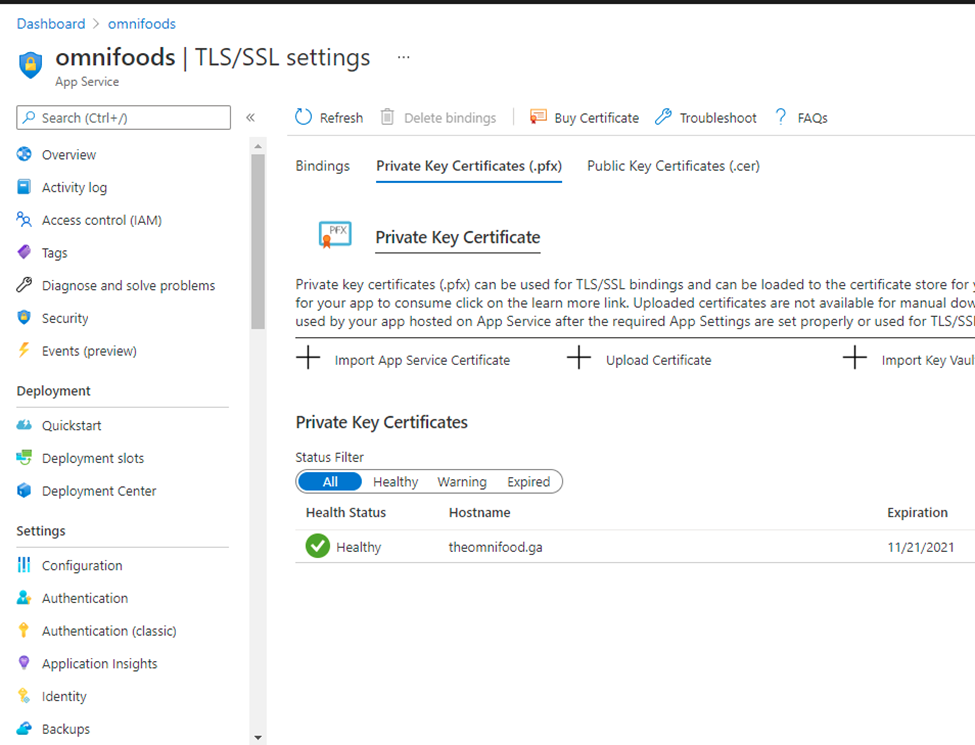Click Upload Certificate label
The image size is (975, 745).
[658, 360]
